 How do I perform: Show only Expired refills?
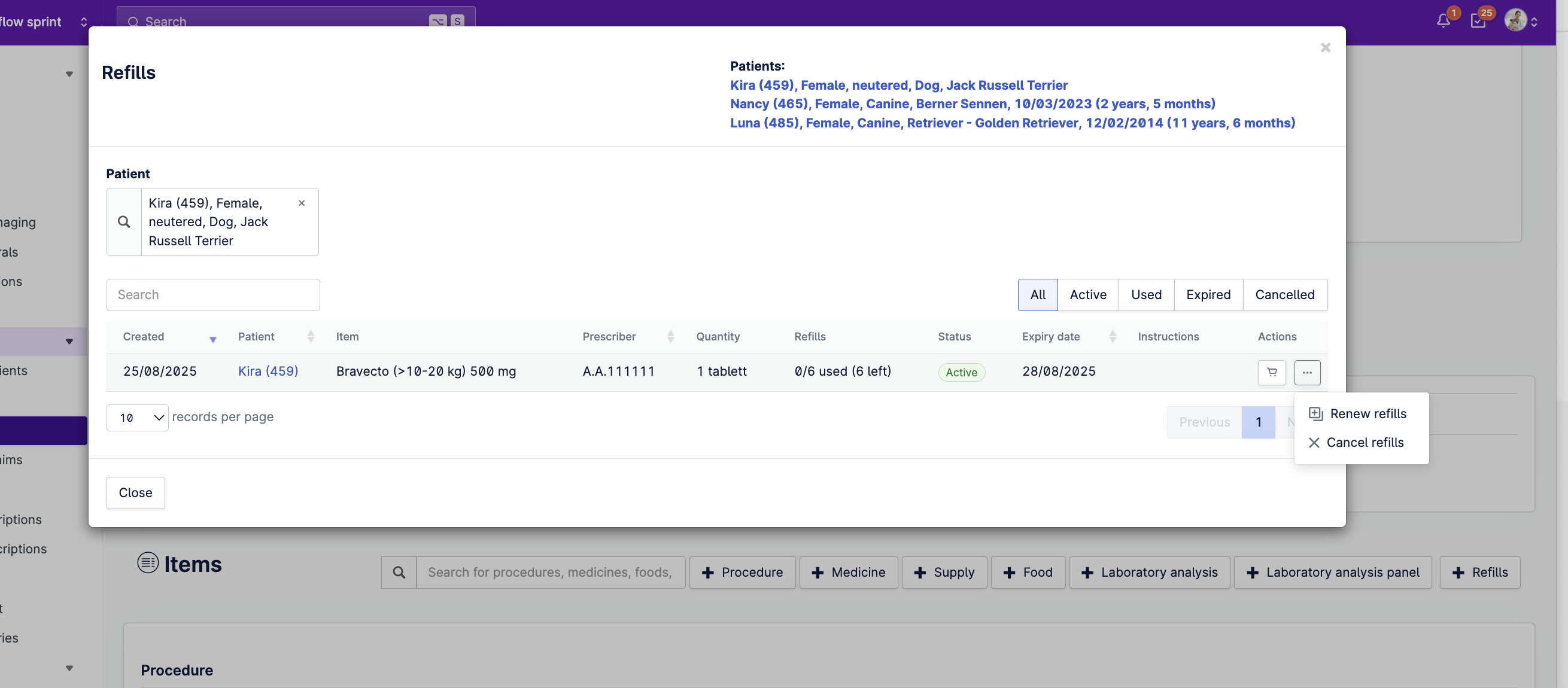point(1208,295)
